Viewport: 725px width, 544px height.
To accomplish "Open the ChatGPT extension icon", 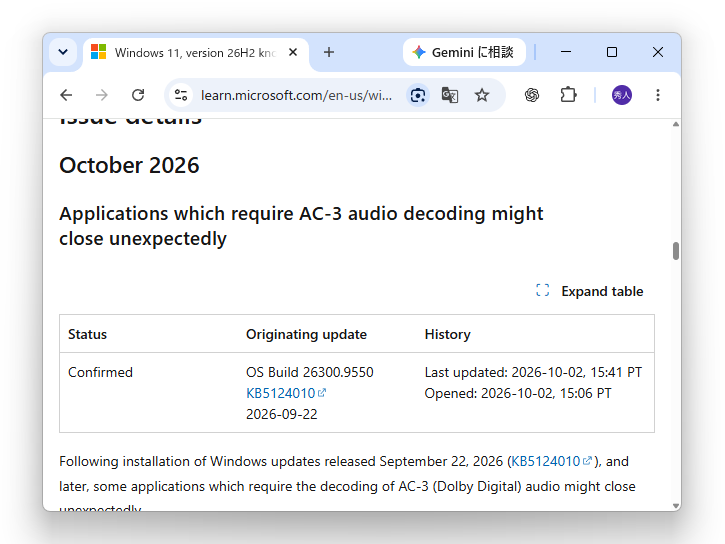I will pyautogui.click(x=532, y=95).
